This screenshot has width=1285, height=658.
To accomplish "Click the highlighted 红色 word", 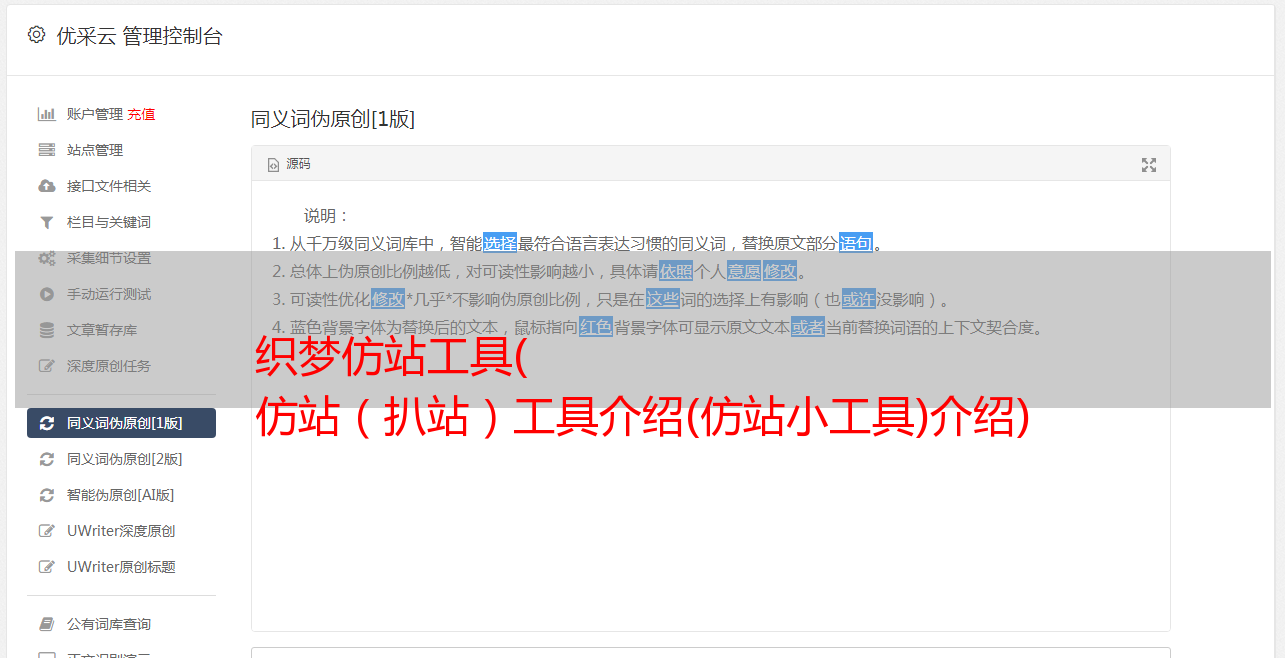I will 596,327.
